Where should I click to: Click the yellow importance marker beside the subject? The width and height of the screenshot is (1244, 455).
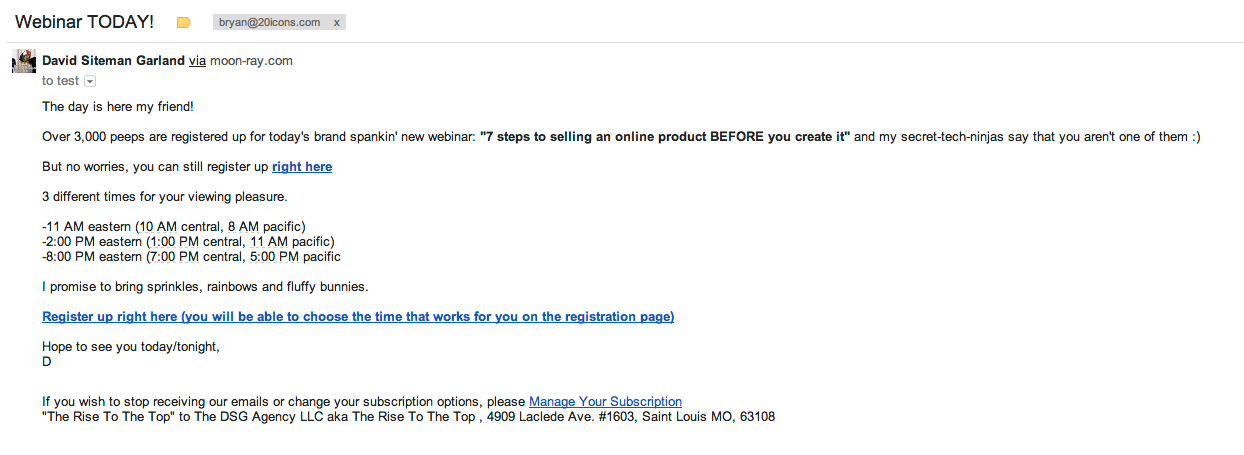(184, 22)
